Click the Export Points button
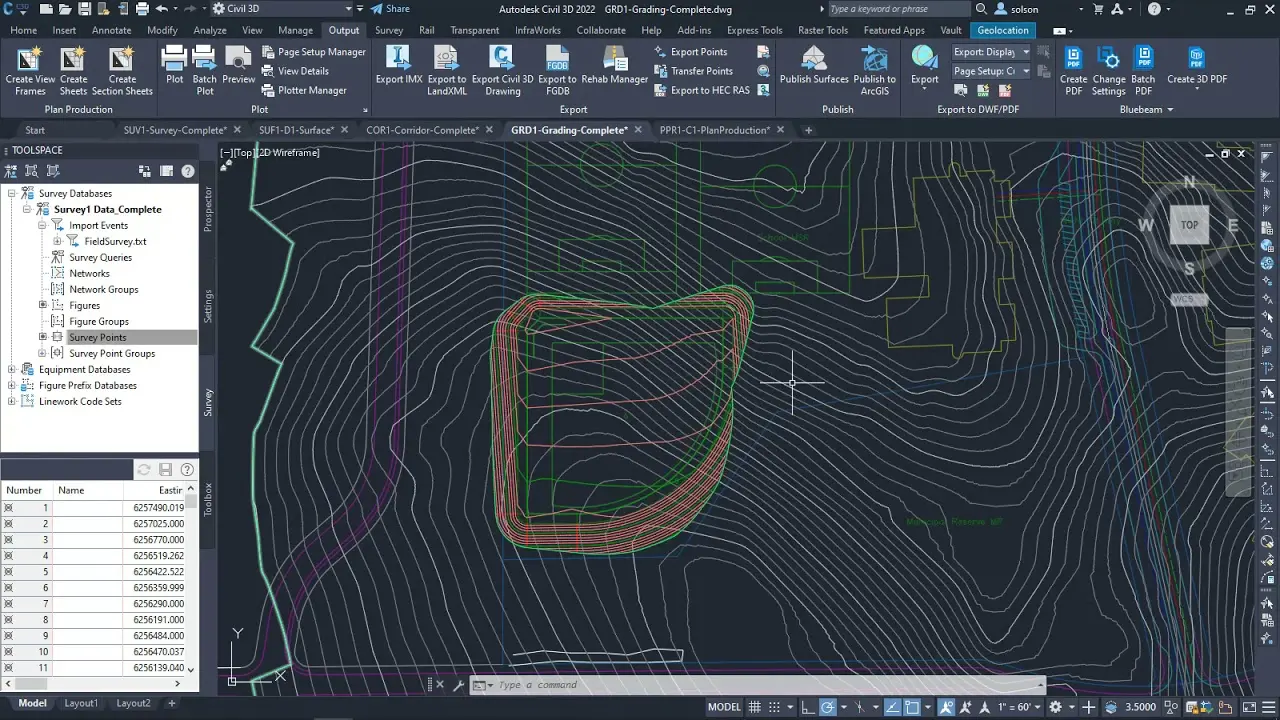 point(690,52)
